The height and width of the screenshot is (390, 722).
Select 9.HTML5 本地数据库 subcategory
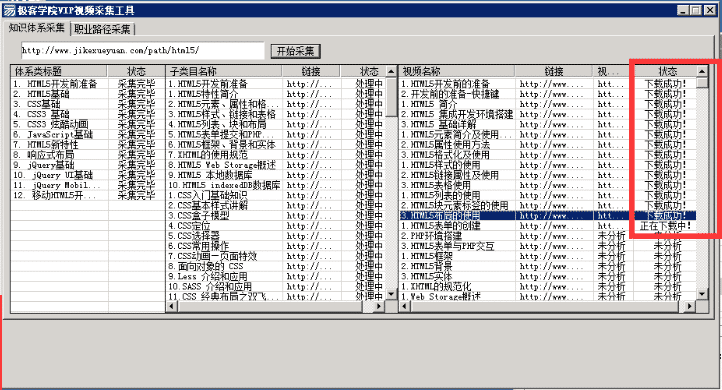tap(276, 175)
